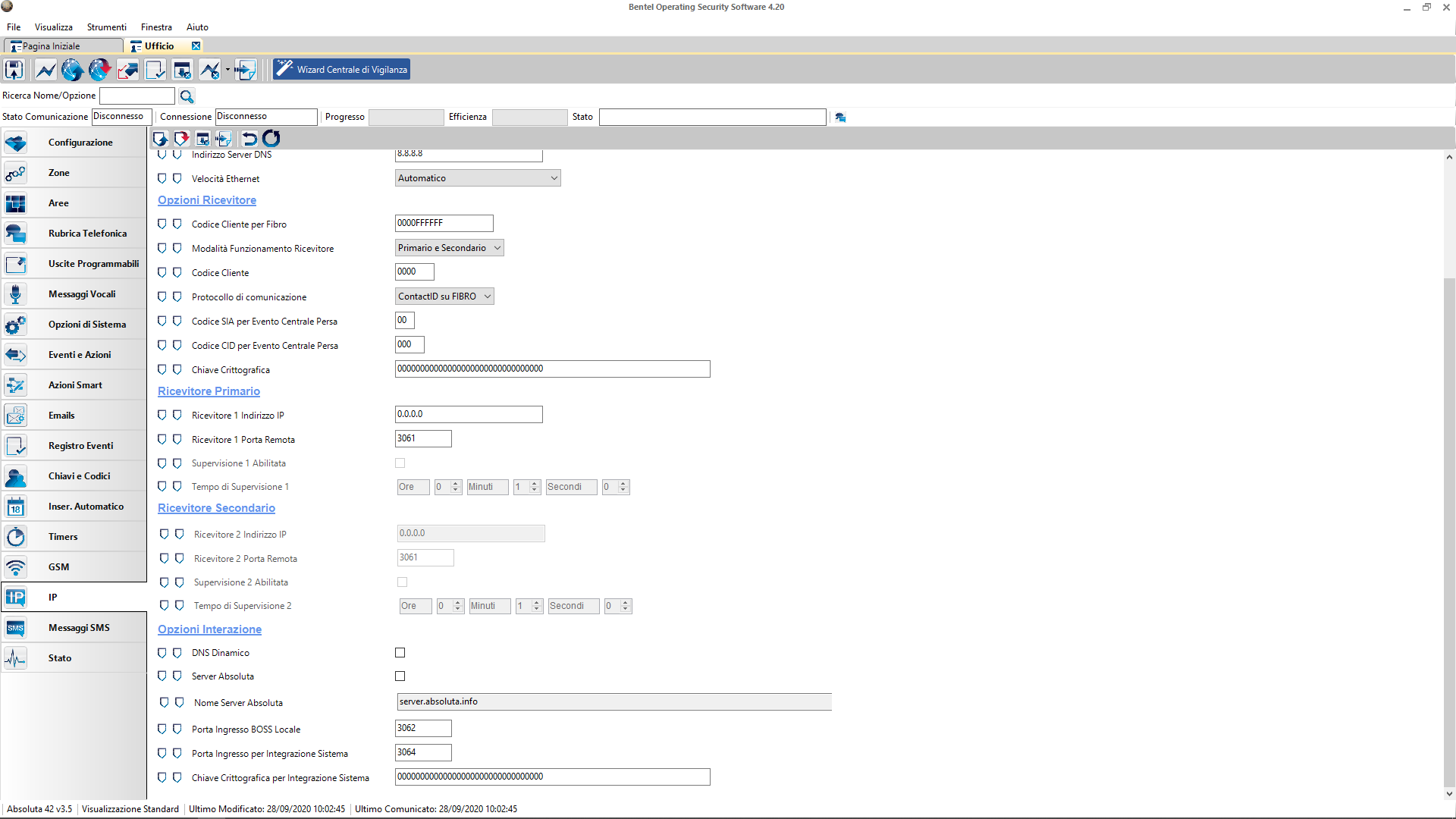This screenshot has width=1456, height=819.
Task: Click the checkmark page icon in main toolbar
Action: [x=155, y=70]
